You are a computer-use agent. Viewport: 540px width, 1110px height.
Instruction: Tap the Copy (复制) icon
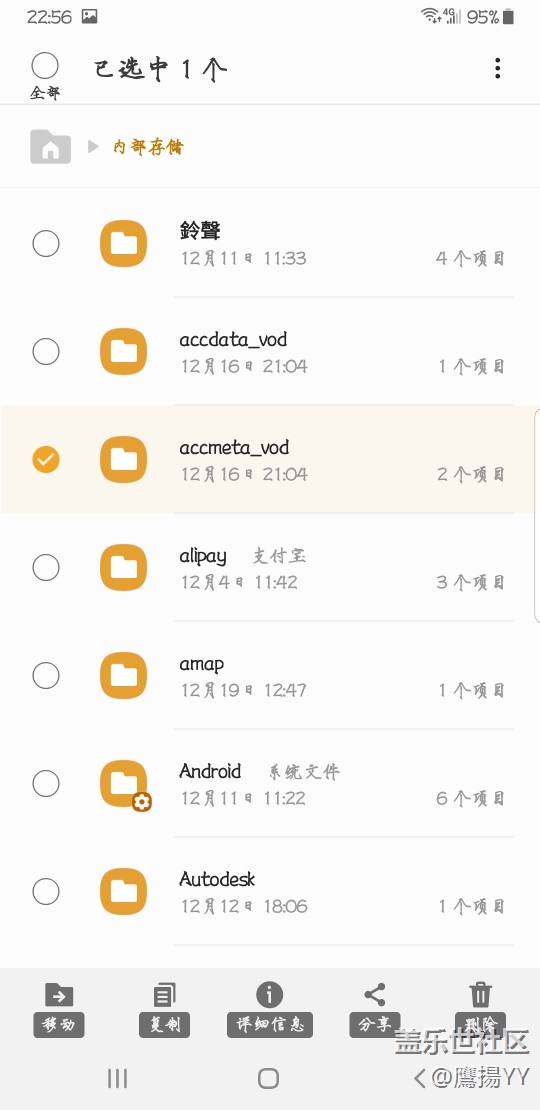coord(164,995)
